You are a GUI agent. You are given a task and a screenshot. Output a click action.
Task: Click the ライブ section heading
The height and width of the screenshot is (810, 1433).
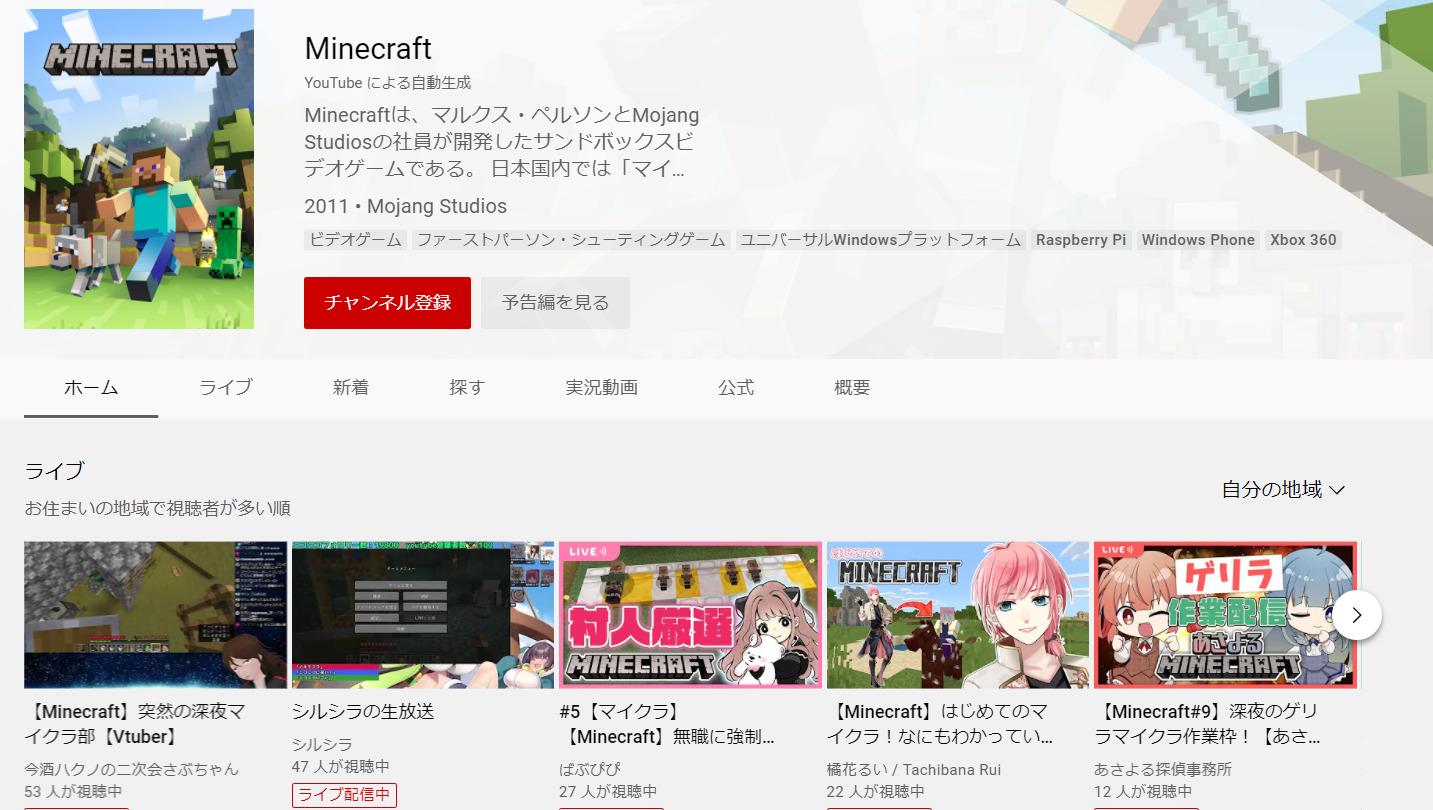click(x=54, y=470)
